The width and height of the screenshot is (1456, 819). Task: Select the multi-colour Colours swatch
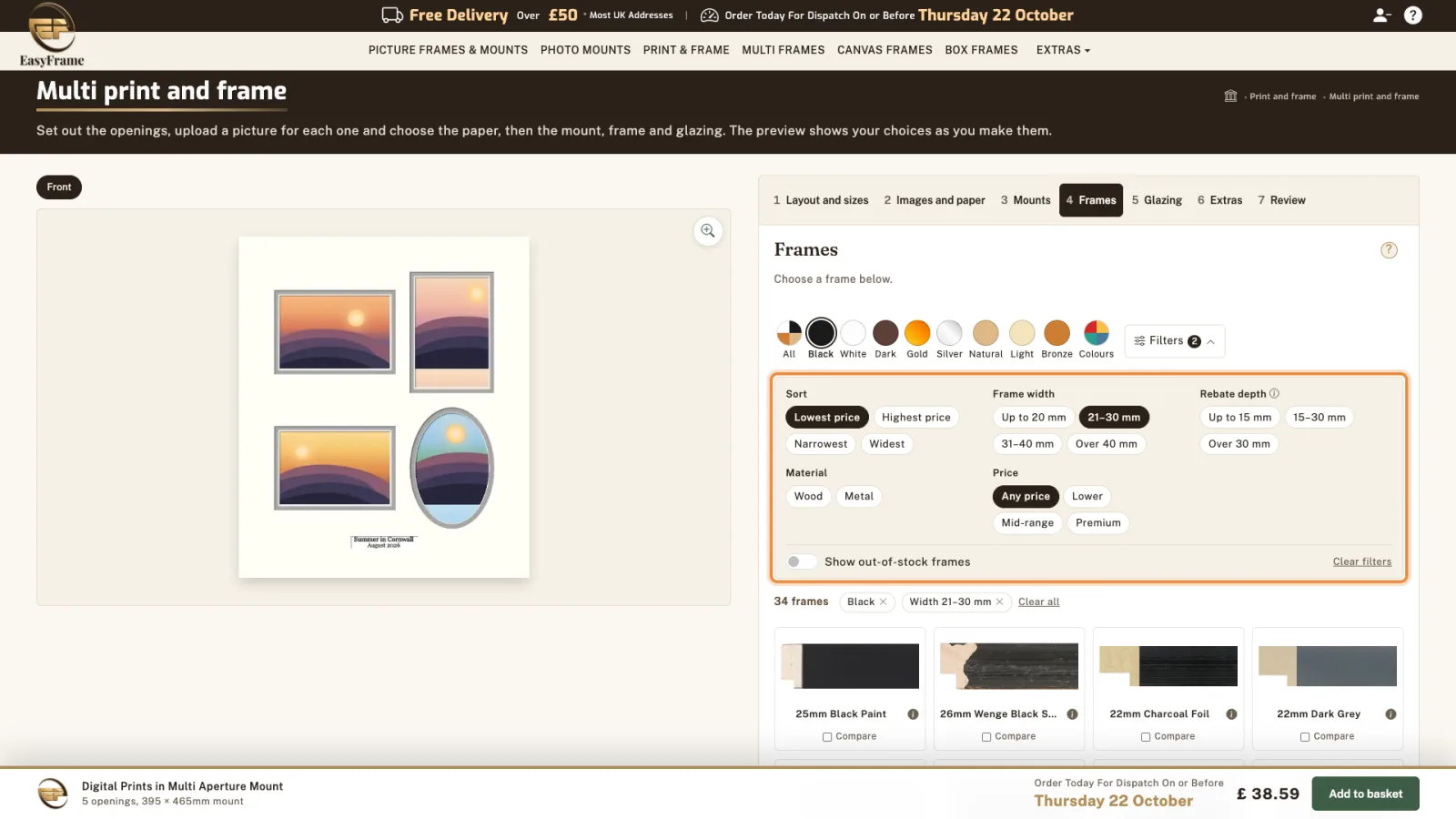point(1097,333)
